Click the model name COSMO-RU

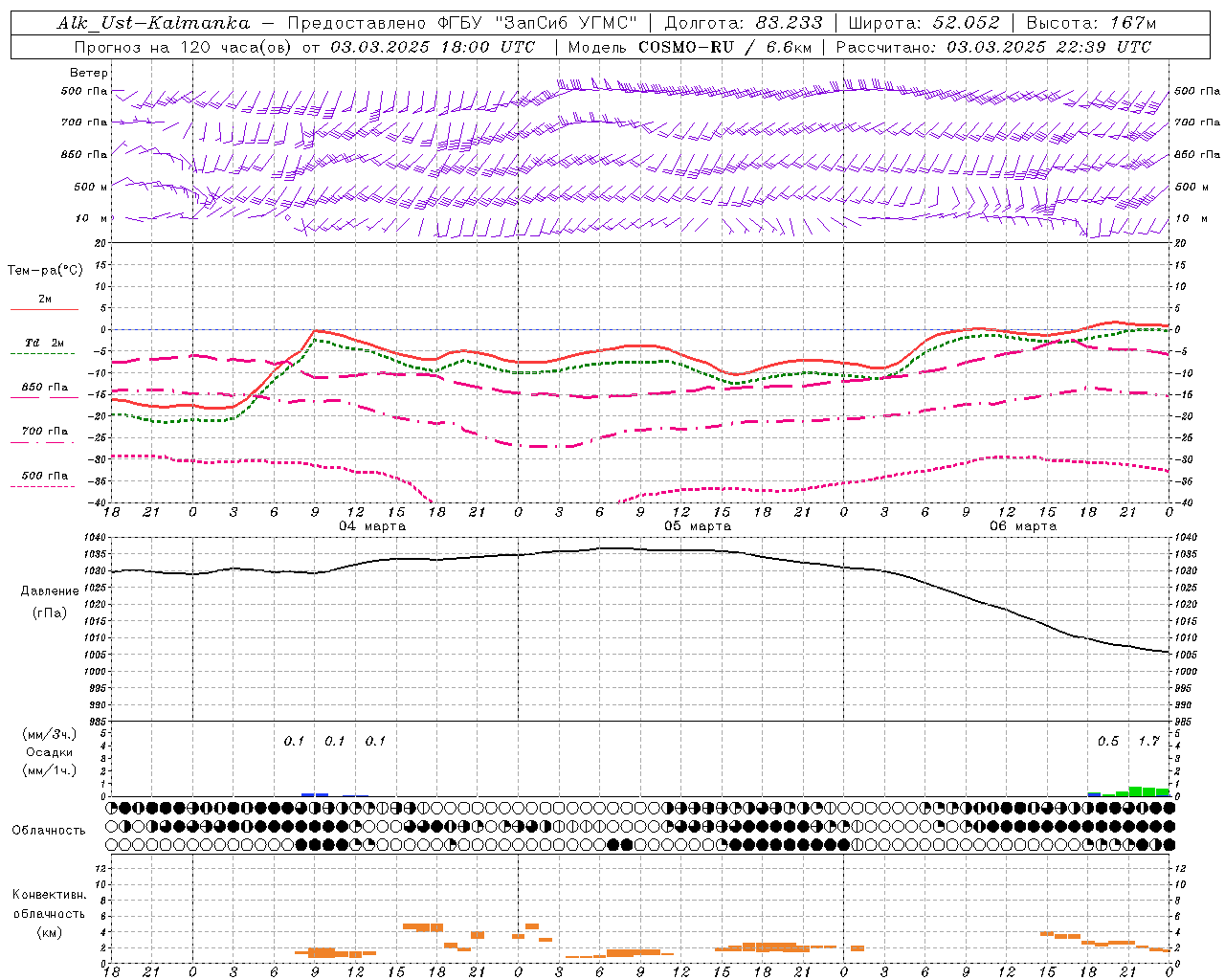tap(686, 47)
